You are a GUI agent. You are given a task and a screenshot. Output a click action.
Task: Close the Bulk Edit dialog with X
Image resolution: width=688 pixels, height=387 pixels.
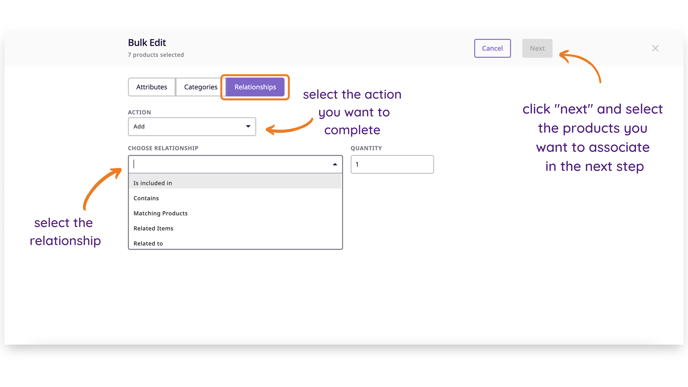coord(655,48)
